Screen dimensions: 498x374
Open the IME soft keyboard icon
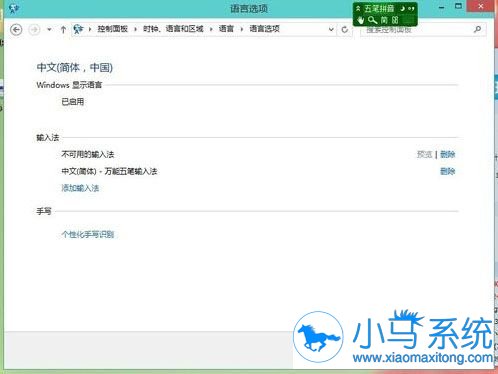click(395, 20)
